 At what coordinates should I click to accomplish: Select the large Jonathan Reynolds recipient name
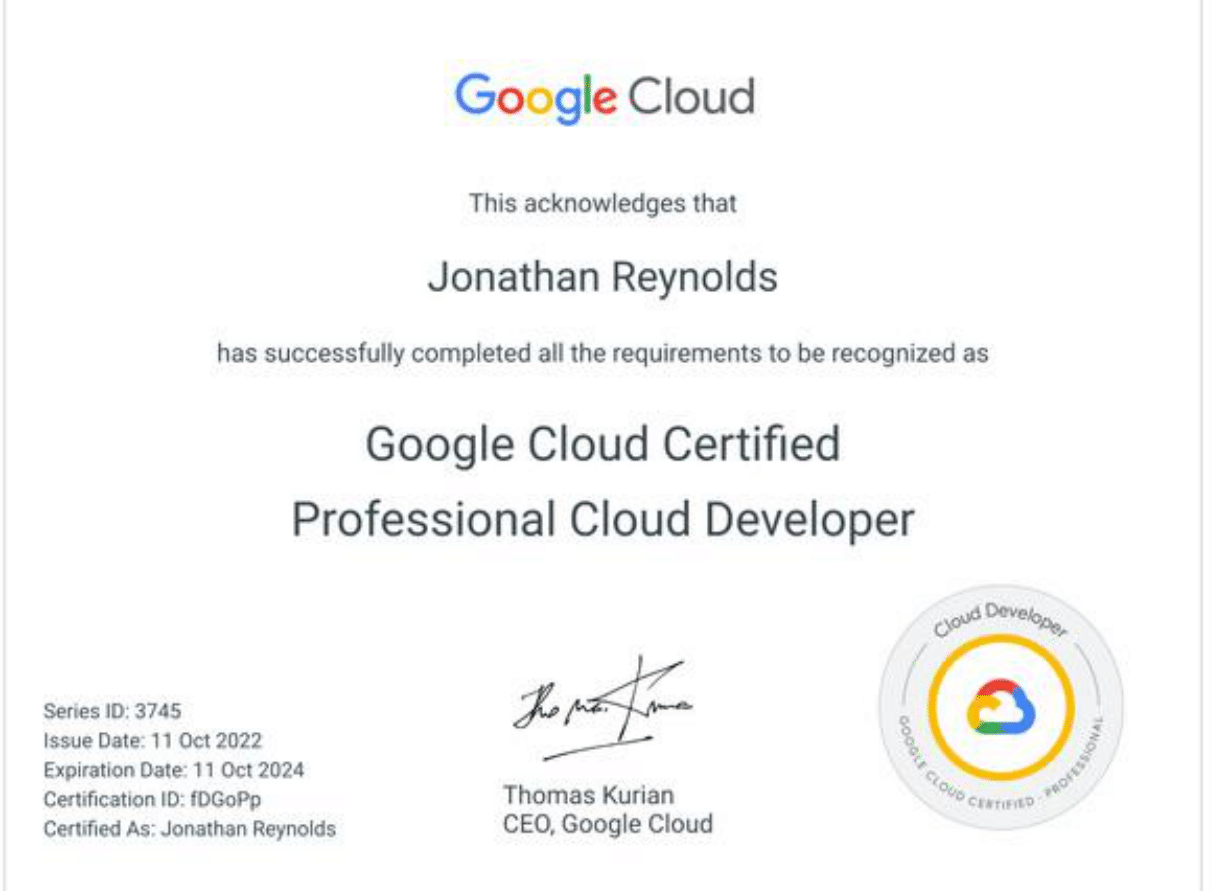click(x=602, y=277)
